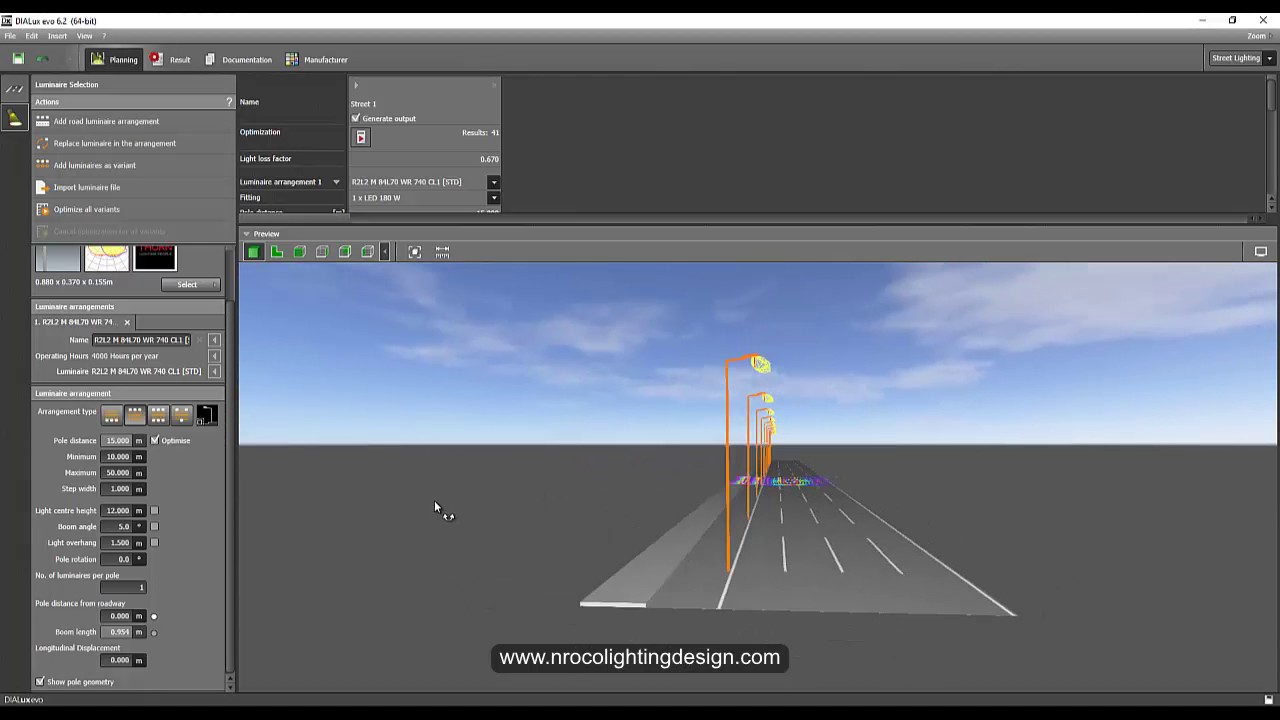Screen dimensions: 1280x720
Task: Start optimization with the red play icon
Action: coord(361,137)
